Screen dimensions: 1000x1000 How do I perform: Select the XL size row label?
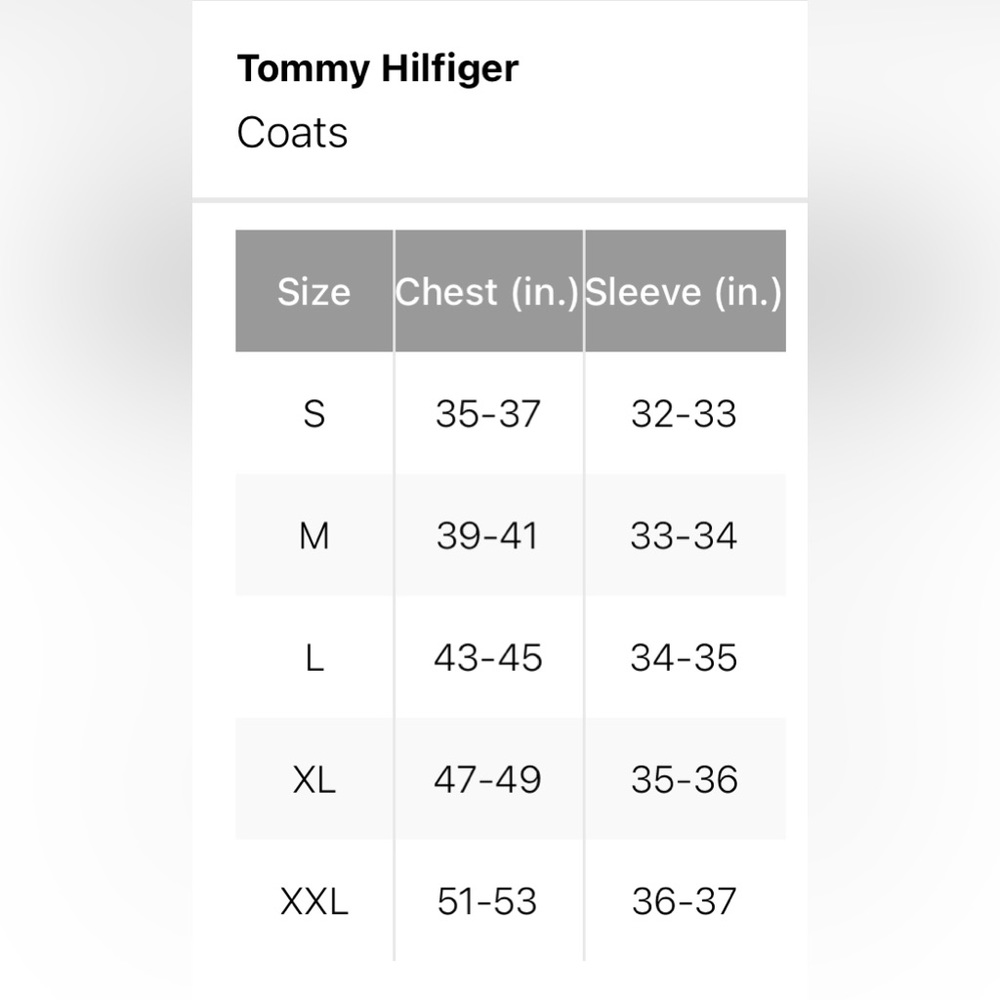click(314, 779)
